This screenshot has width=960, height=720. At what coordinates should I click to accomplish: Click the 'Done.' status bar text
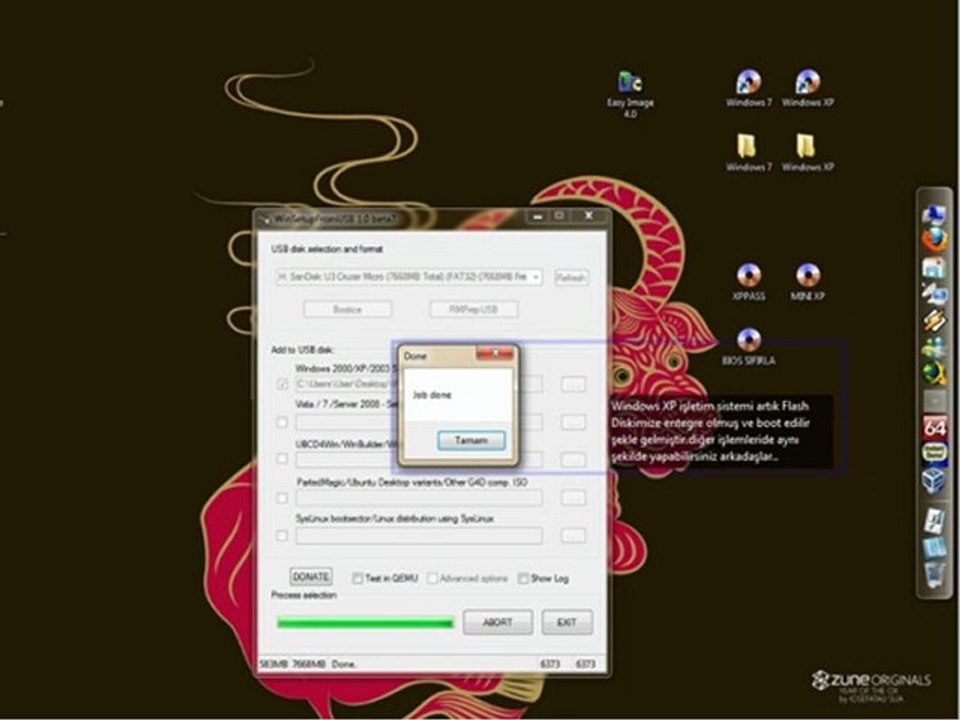[x=345, y=664]
